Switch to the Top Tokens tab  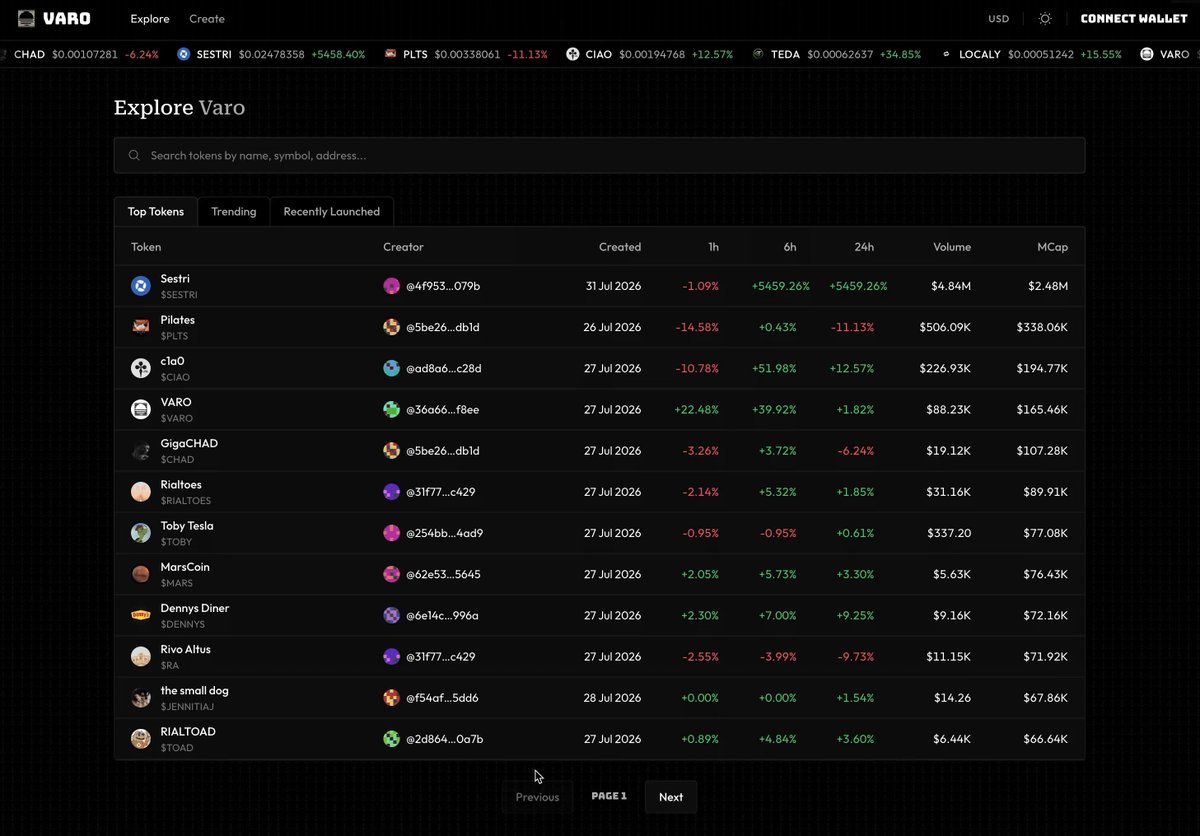156,212
